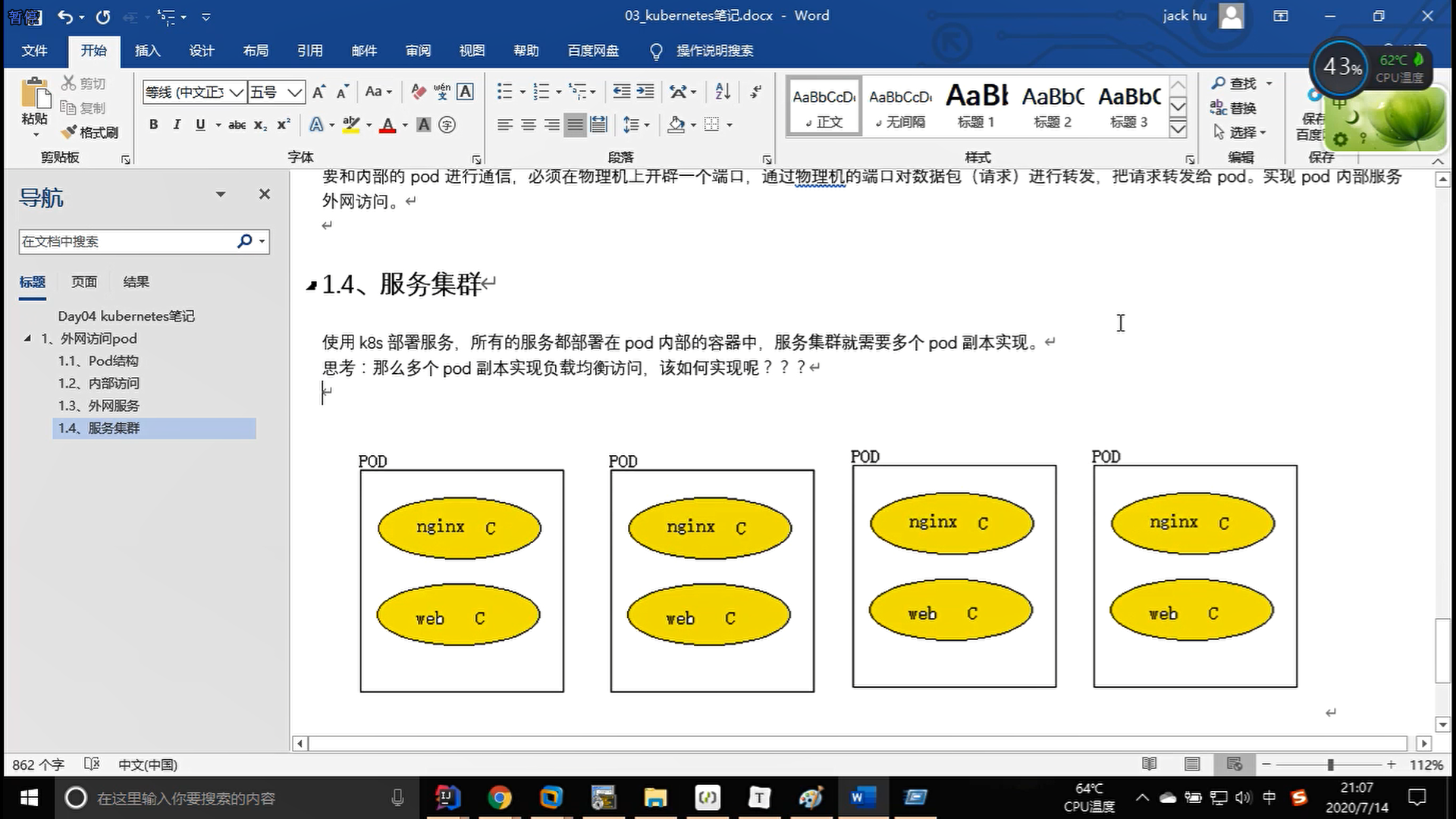
Task: Toggle italic formatting
Action: 177,124
